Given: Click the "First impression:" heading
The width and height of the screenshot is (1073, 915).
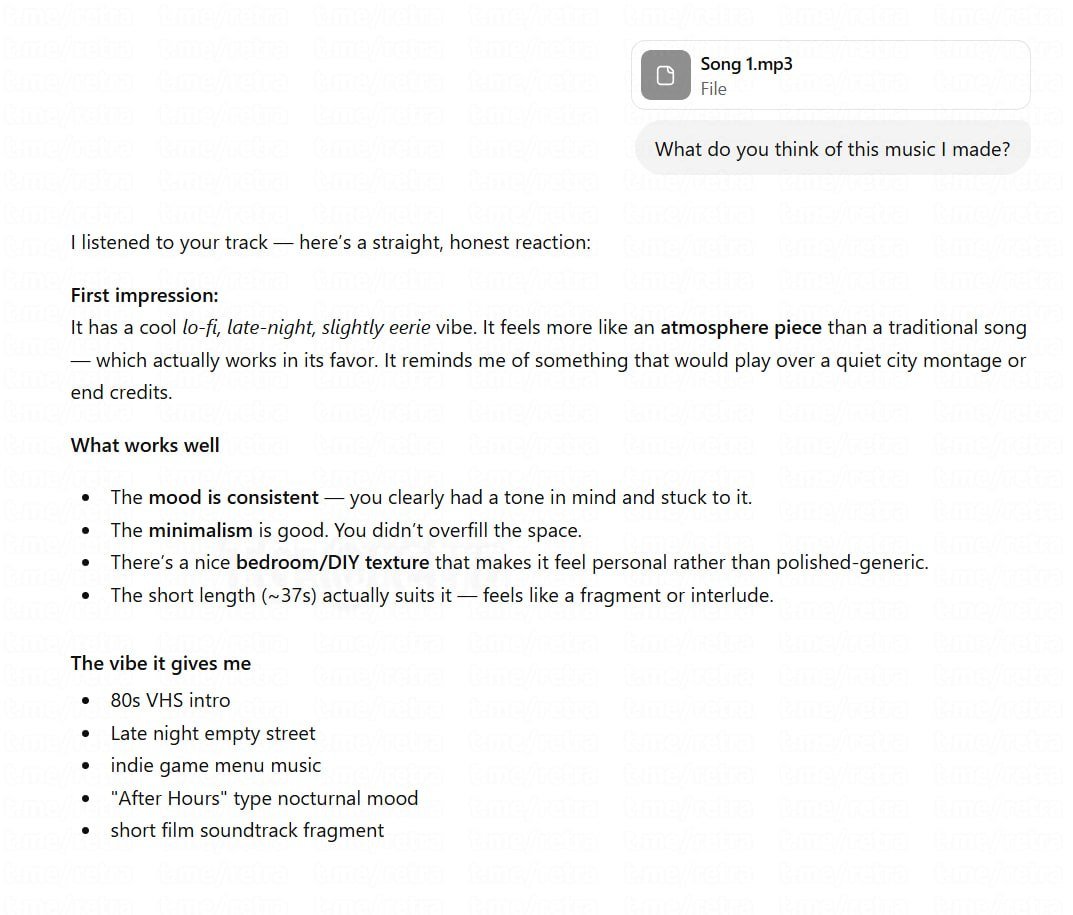Looking at the screenshot, I should click(144, 296).
